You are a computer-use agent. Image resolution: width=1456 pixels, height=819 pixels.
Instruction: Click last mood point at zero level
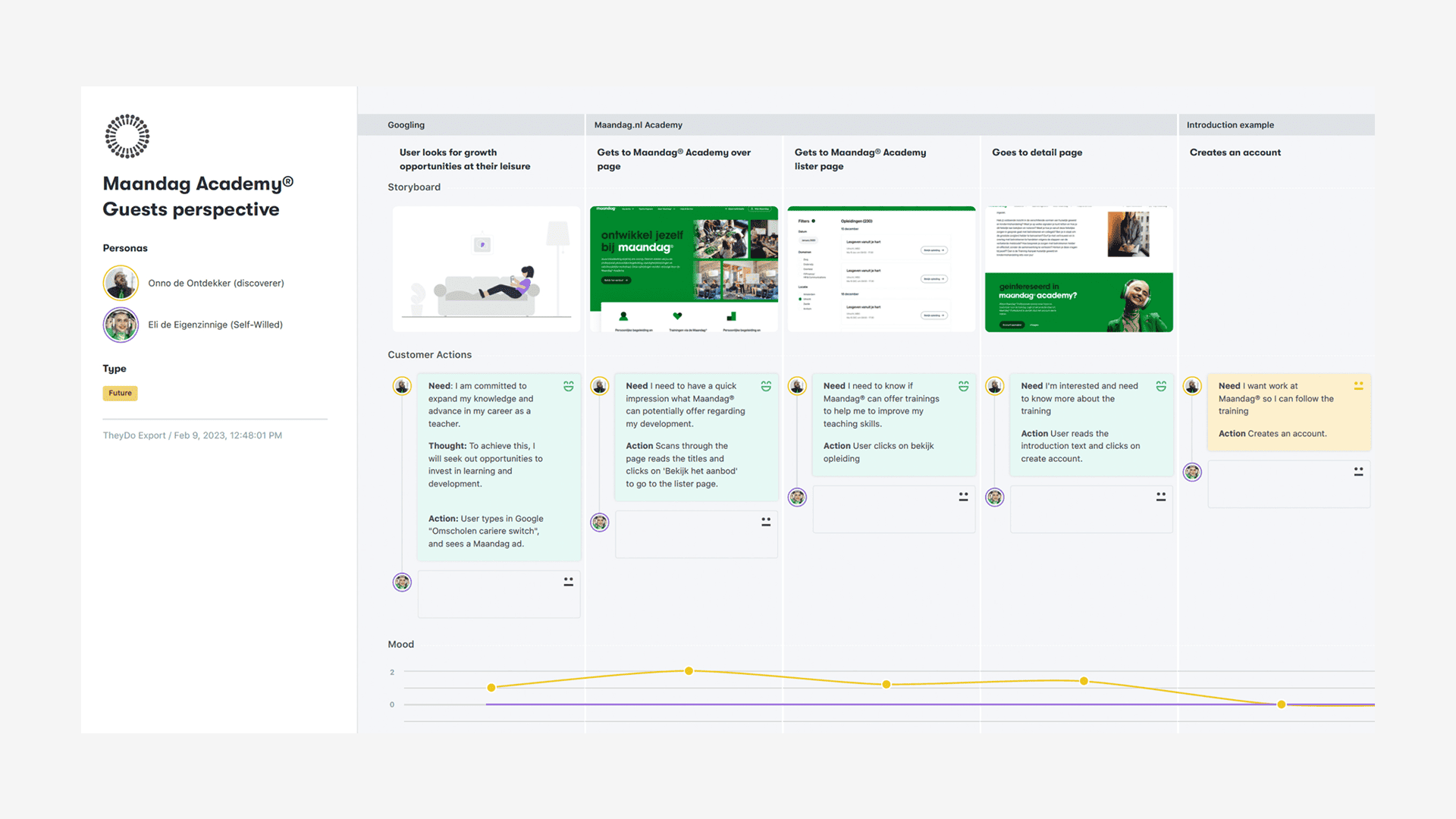point(1281,704)
